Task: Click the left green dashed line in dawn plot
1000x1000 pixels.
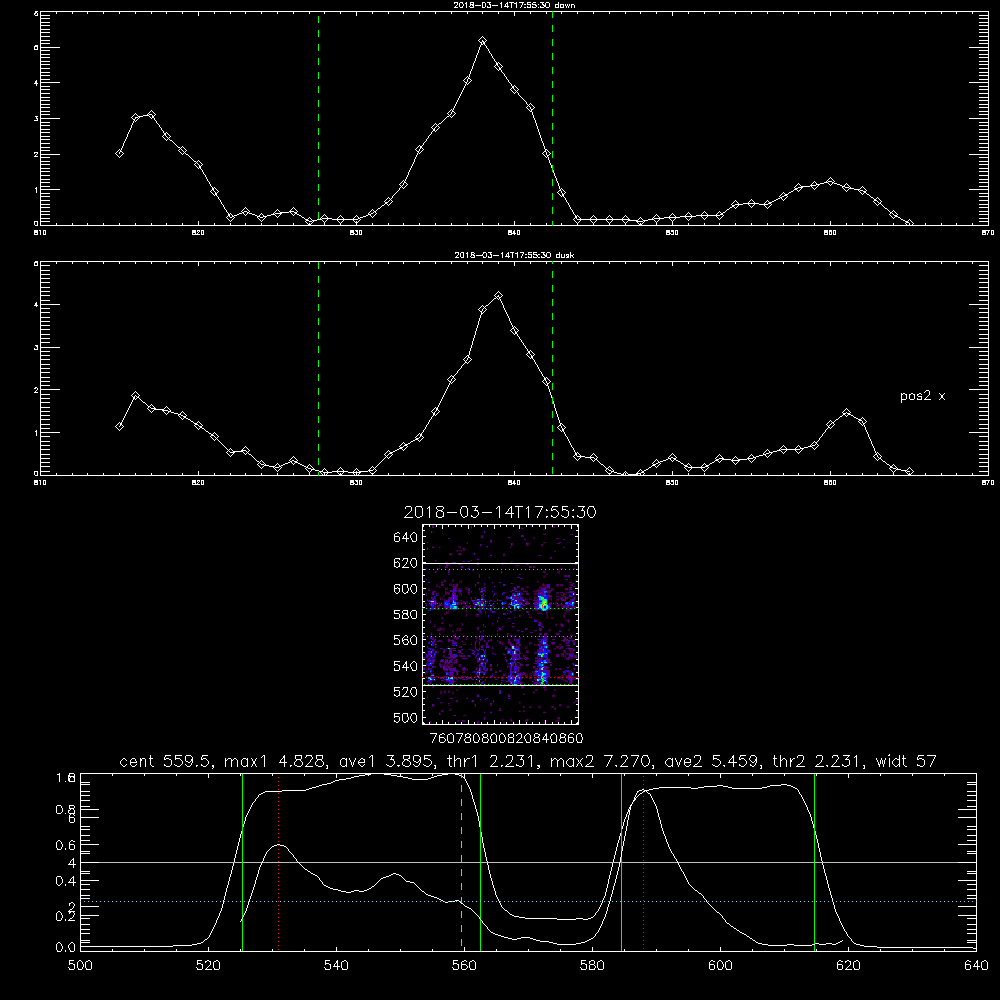Action: pos(318,118)
